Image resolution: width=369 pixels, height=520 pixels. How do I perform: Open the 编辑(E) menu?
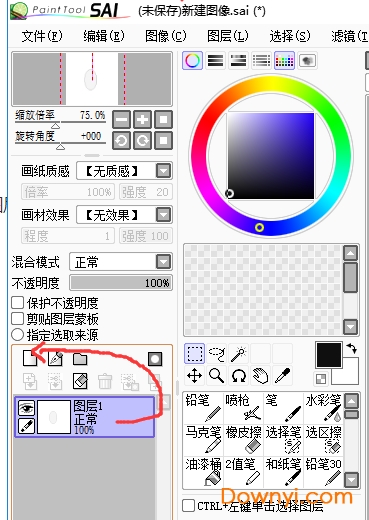tap(104, 36)
